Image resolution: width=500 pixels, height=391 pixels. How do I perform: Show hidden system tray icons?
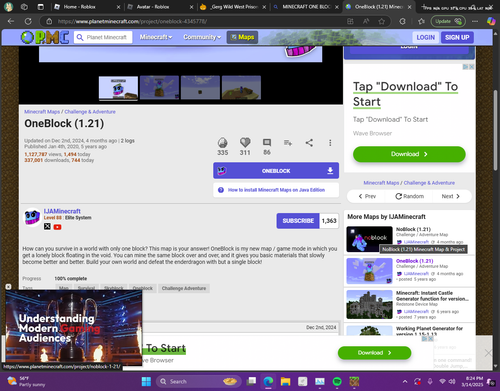point(405,381)
